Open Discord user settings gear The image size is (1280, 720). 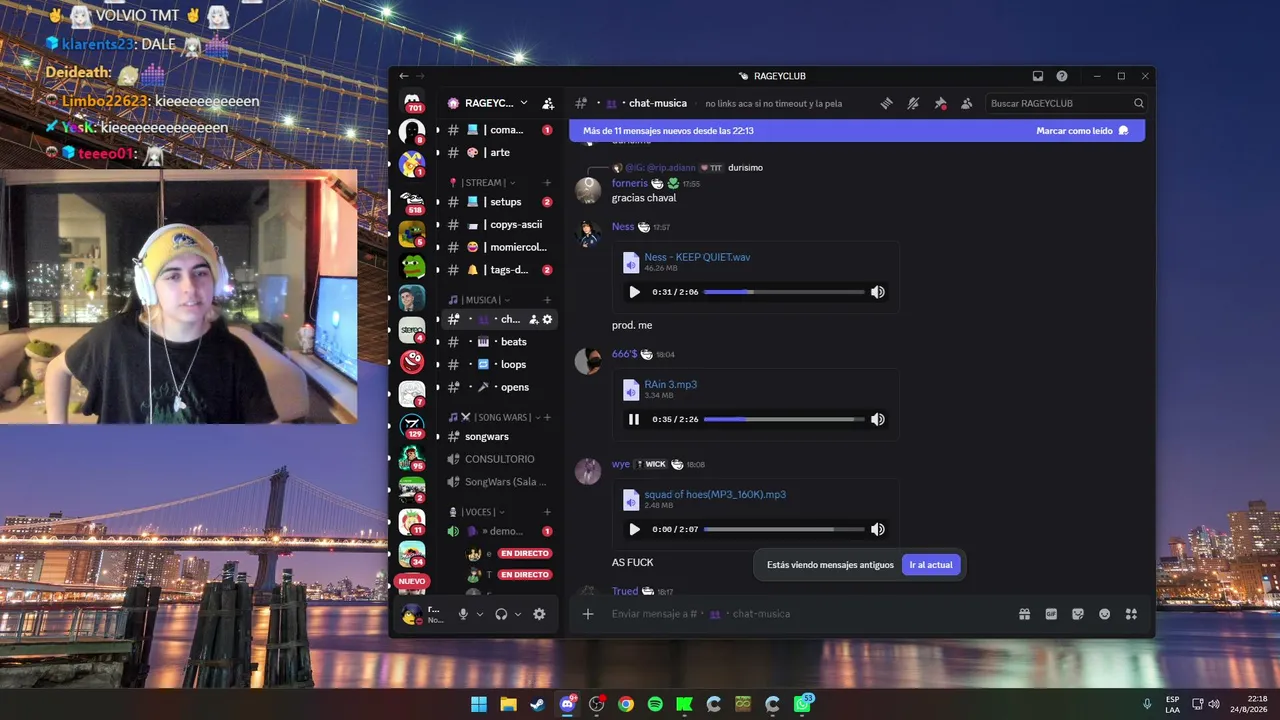(x=539, y=614)
